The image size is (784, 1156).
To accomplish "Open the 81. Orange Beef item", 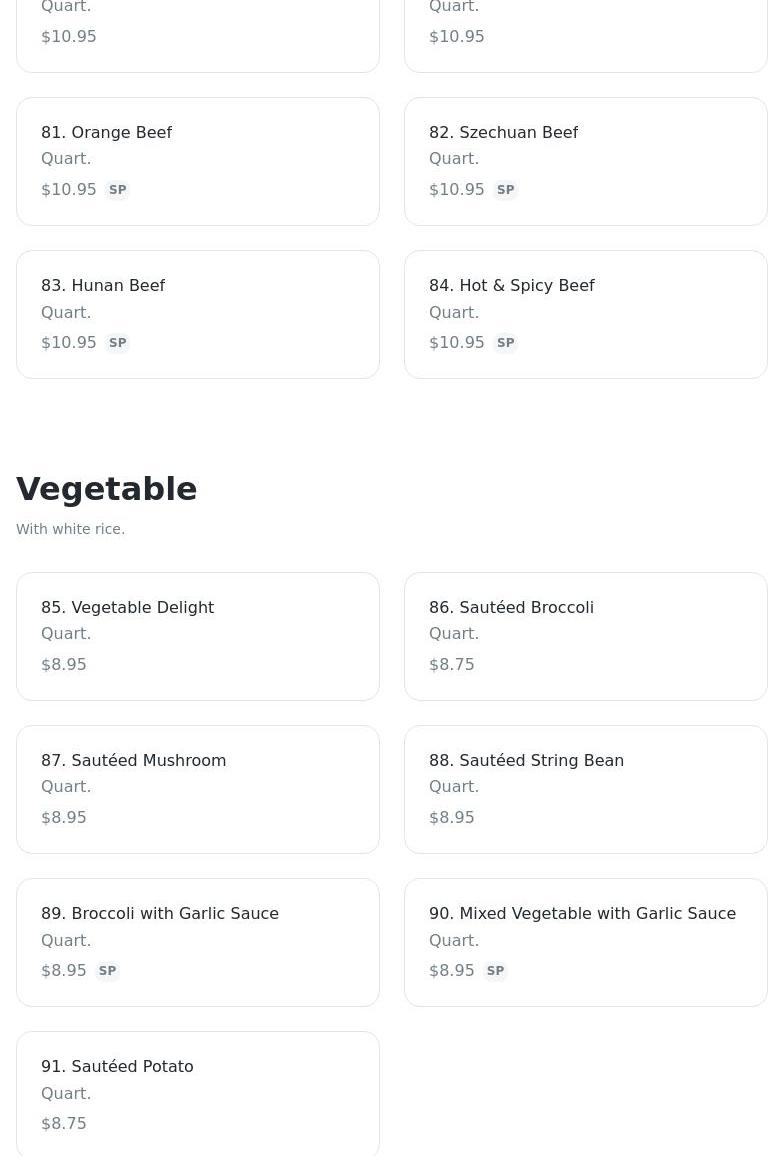I will pyautogui.click(x=106, y=133).
